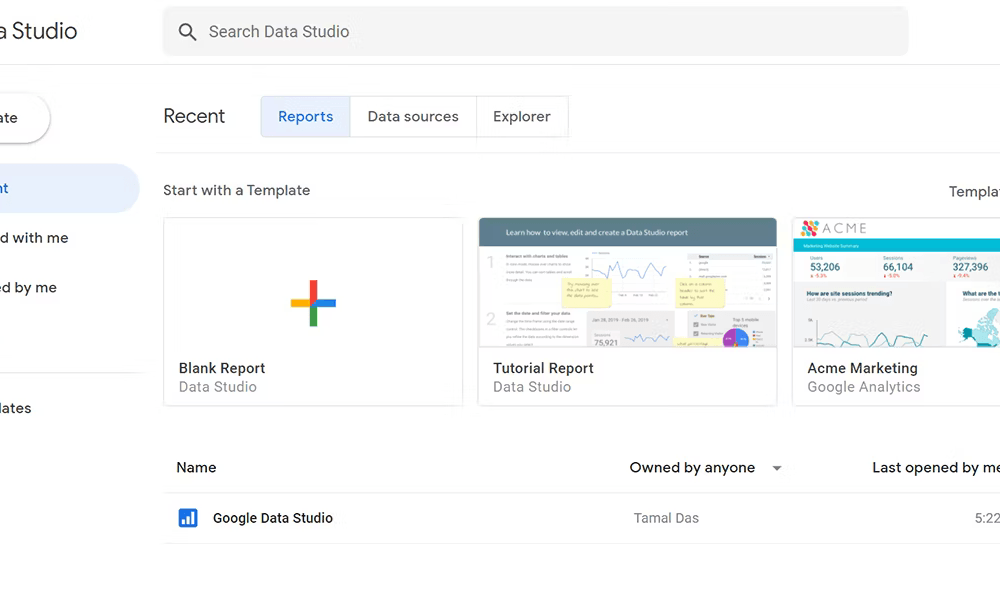Click the Google Data Studio report icon
The width and height of the screenshot is (1000, 600).
pyautogui.click(x=188, y=518)
